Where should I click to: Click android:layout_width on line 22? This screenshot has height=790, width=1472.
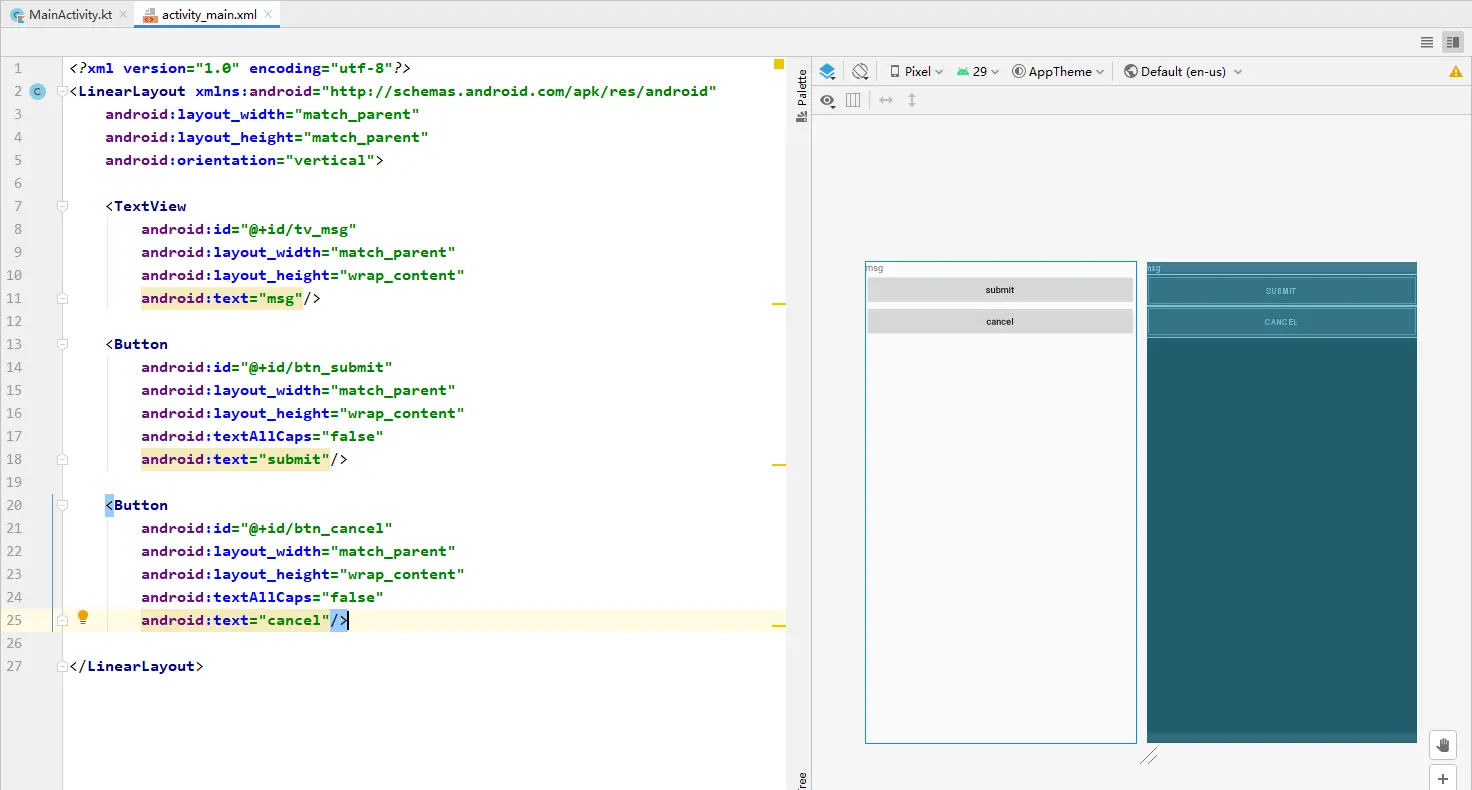(x=231, y=551)
